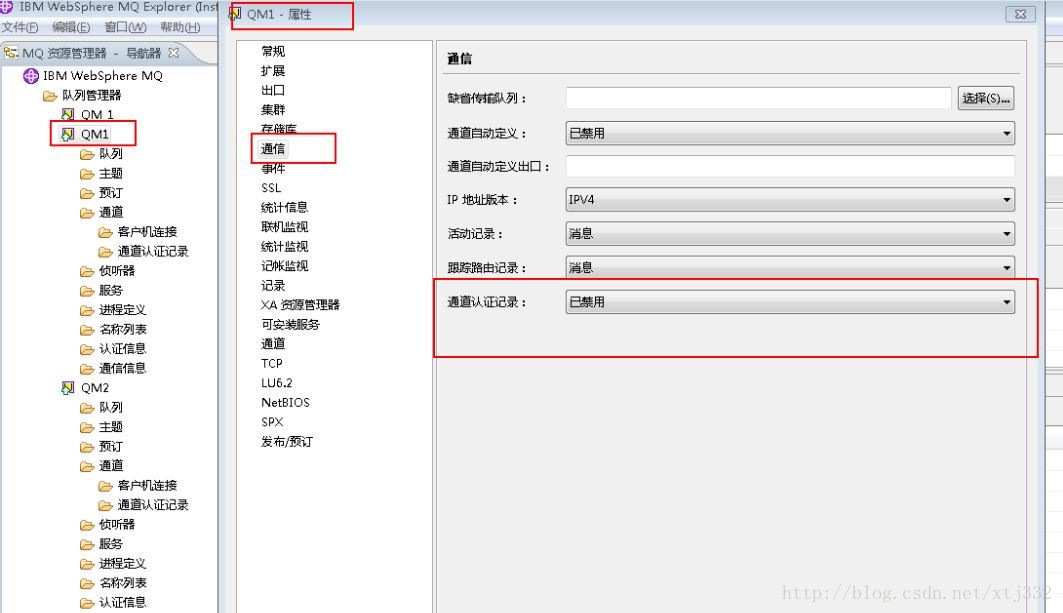Image resolution: width=1063 pixels, height=613 pixels.
Task: Click the QM2 queue manager icon
Action: tap(67, 388)
